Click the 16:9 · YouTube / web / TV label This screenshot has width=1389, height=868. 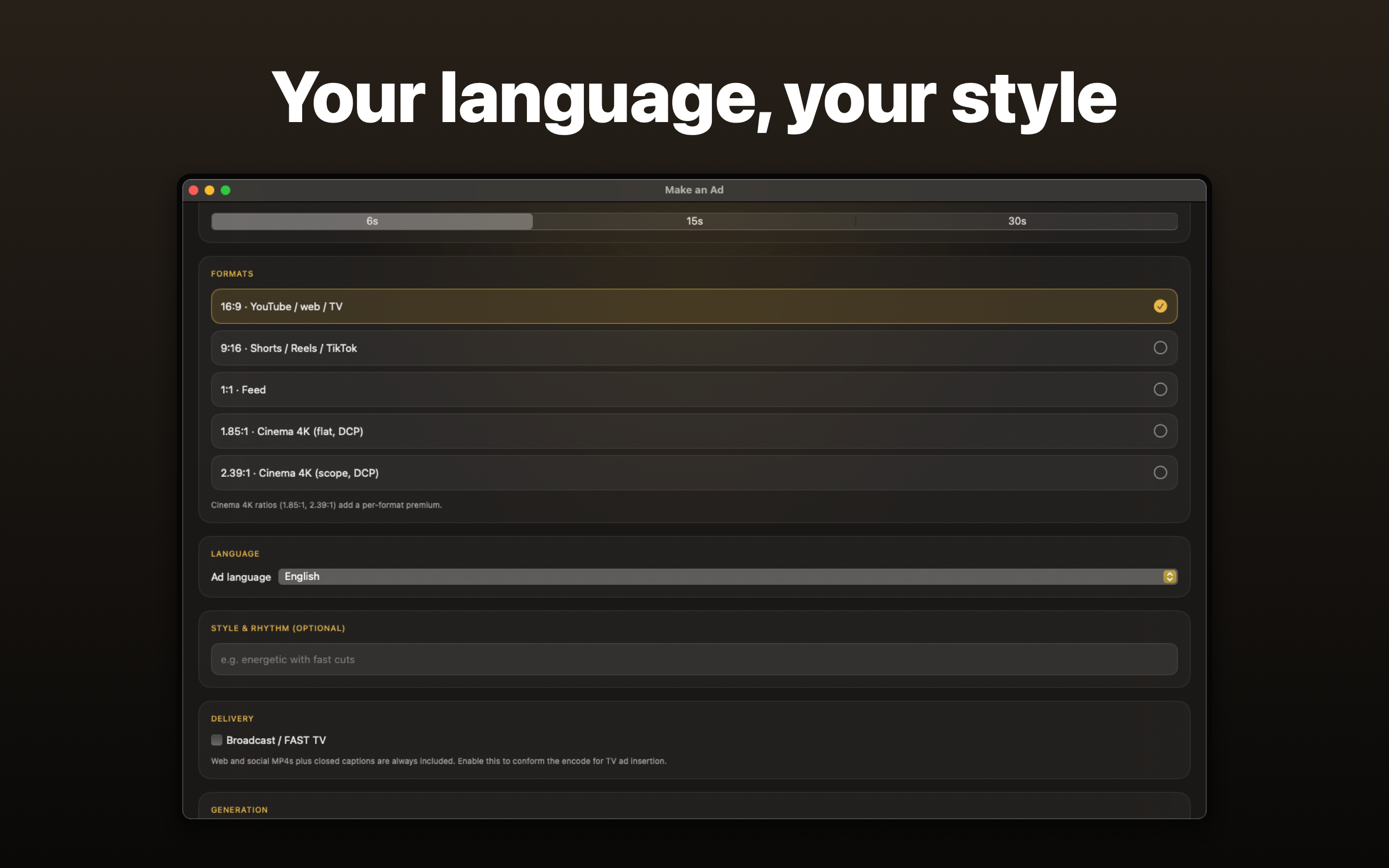(281, 307)
